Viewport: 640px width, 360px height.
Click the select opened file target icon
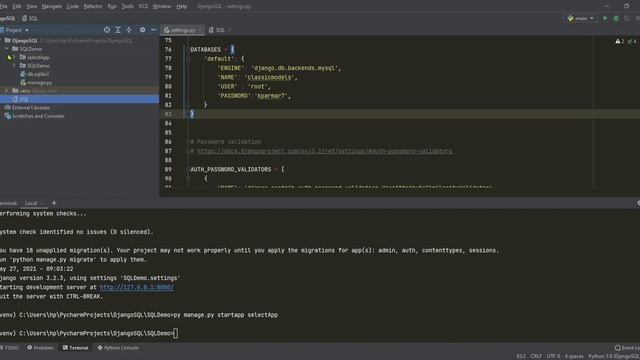pyautogui.click(x=107, y=30)
